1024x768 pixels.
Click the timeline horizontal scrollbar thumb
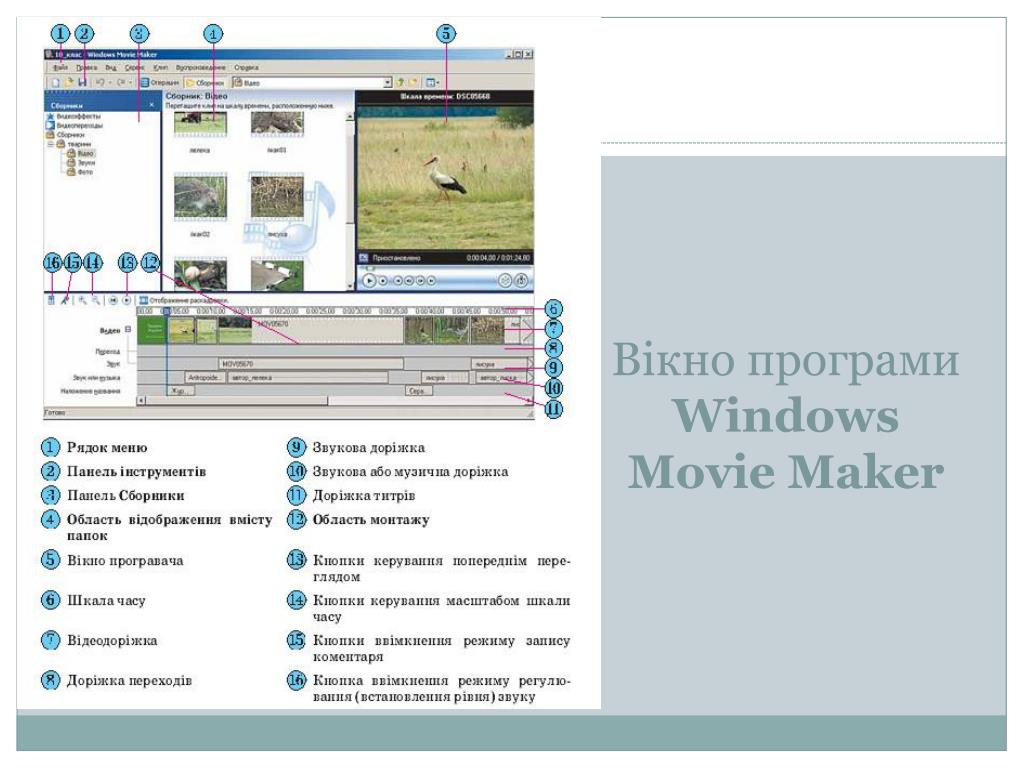236,400
